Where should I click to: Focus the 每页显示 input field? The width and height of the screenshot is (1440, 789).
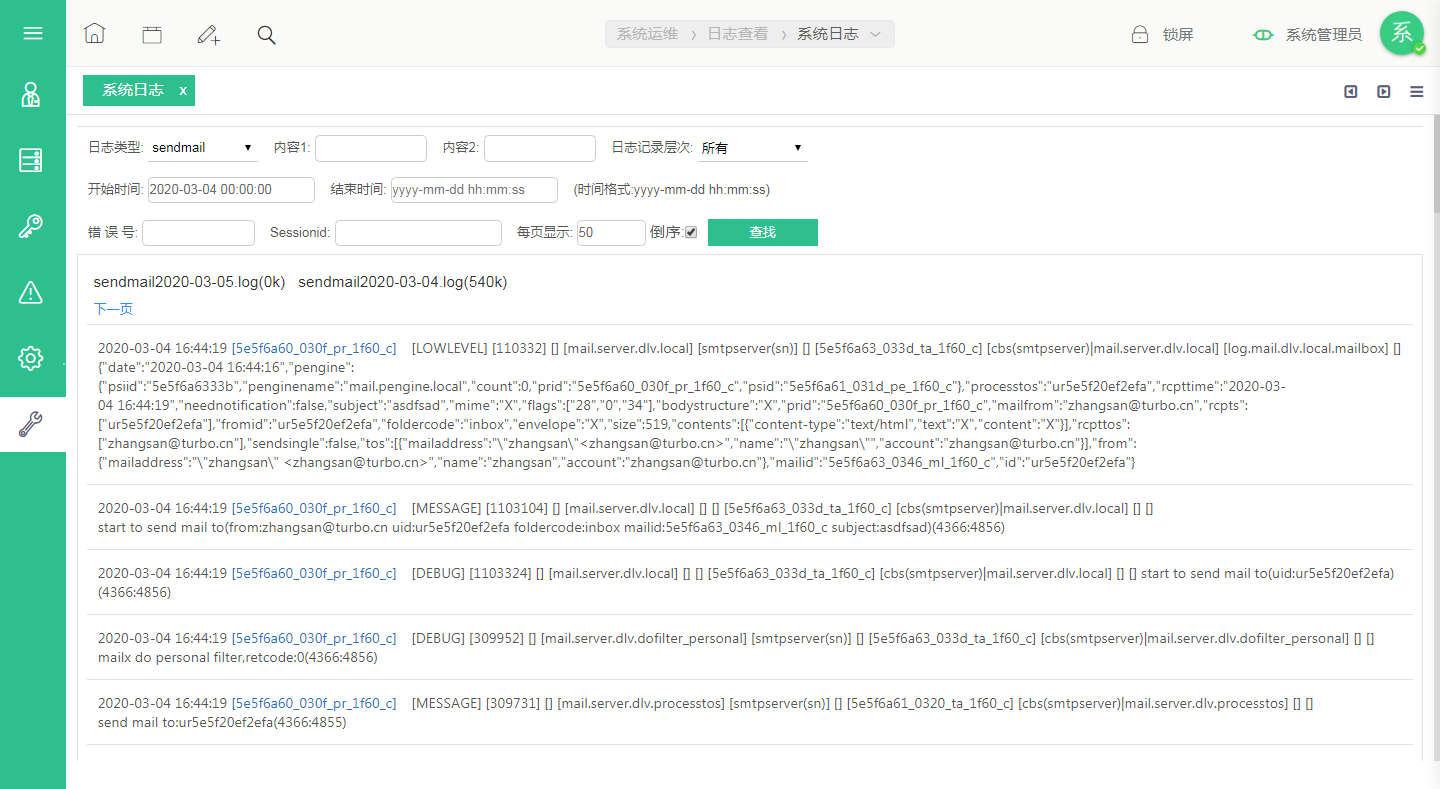tap(611, 233)
